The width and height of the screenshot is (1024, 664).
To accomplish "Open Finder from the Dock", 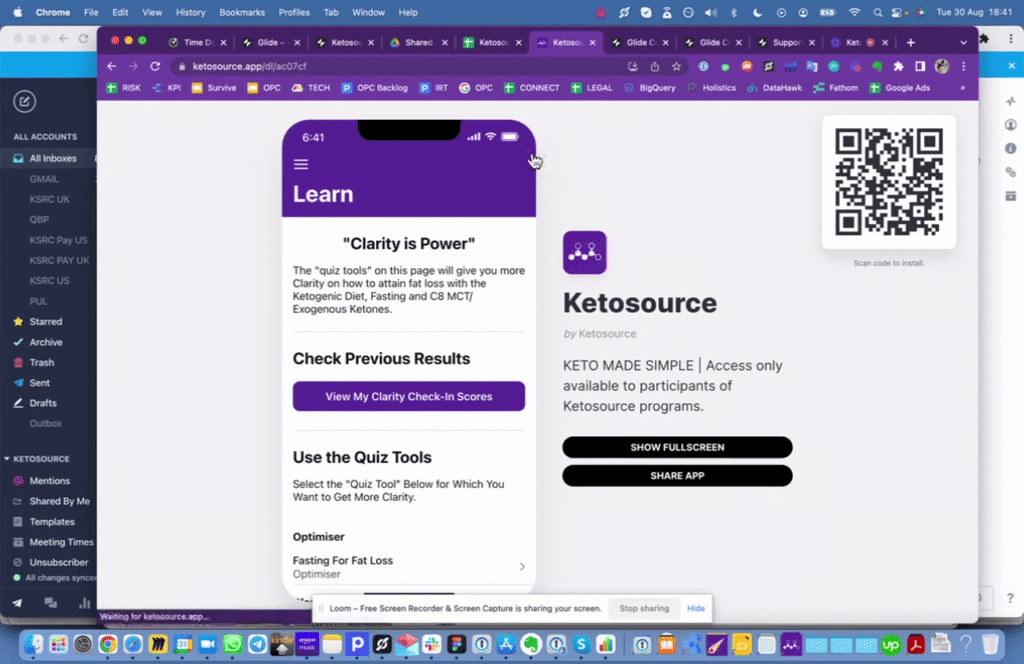I will point(33,645).
